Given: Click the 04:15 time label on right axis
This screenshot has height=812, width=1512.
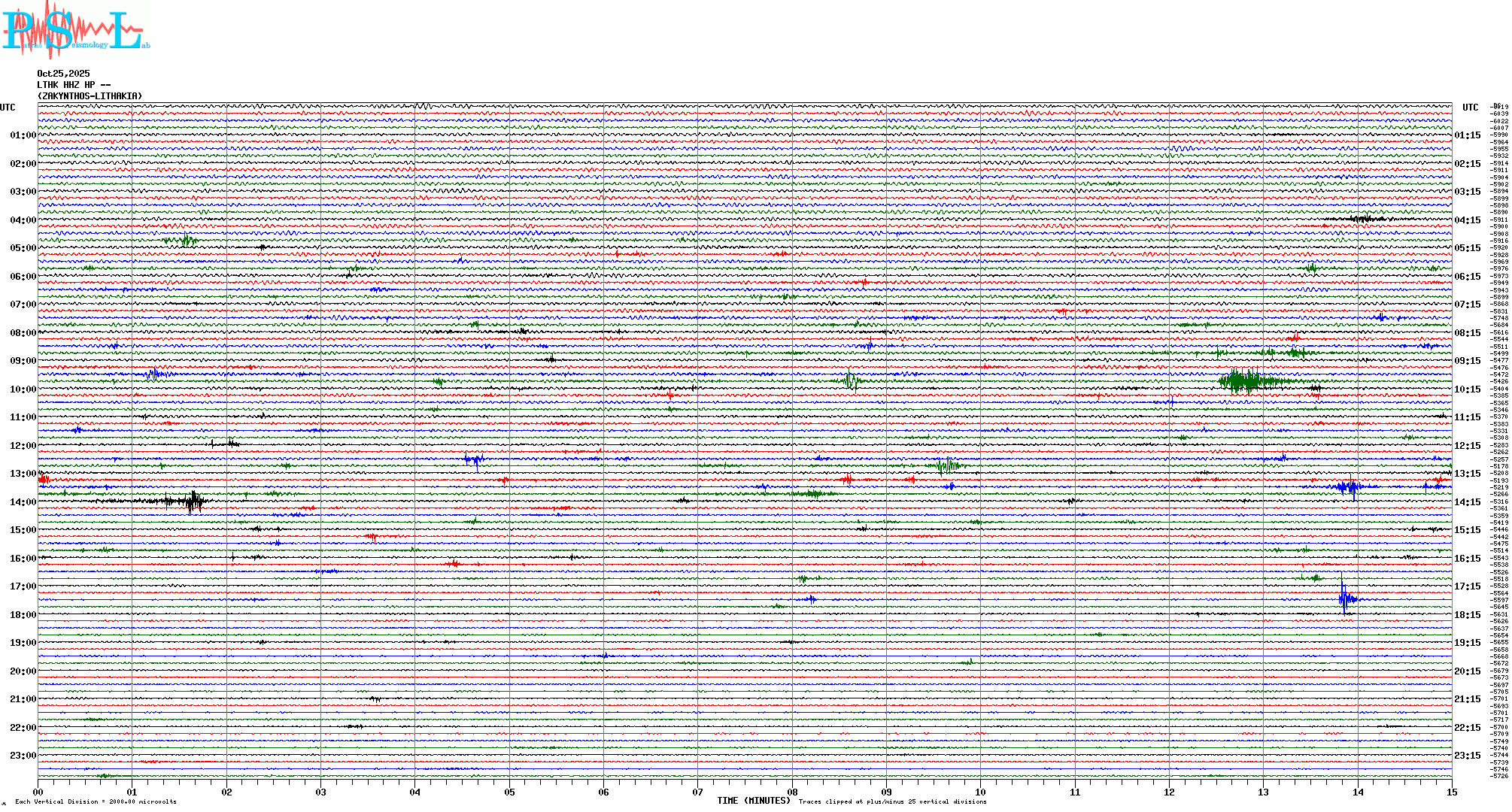Looking at the screenshot, I should [x=1467, y=220].
